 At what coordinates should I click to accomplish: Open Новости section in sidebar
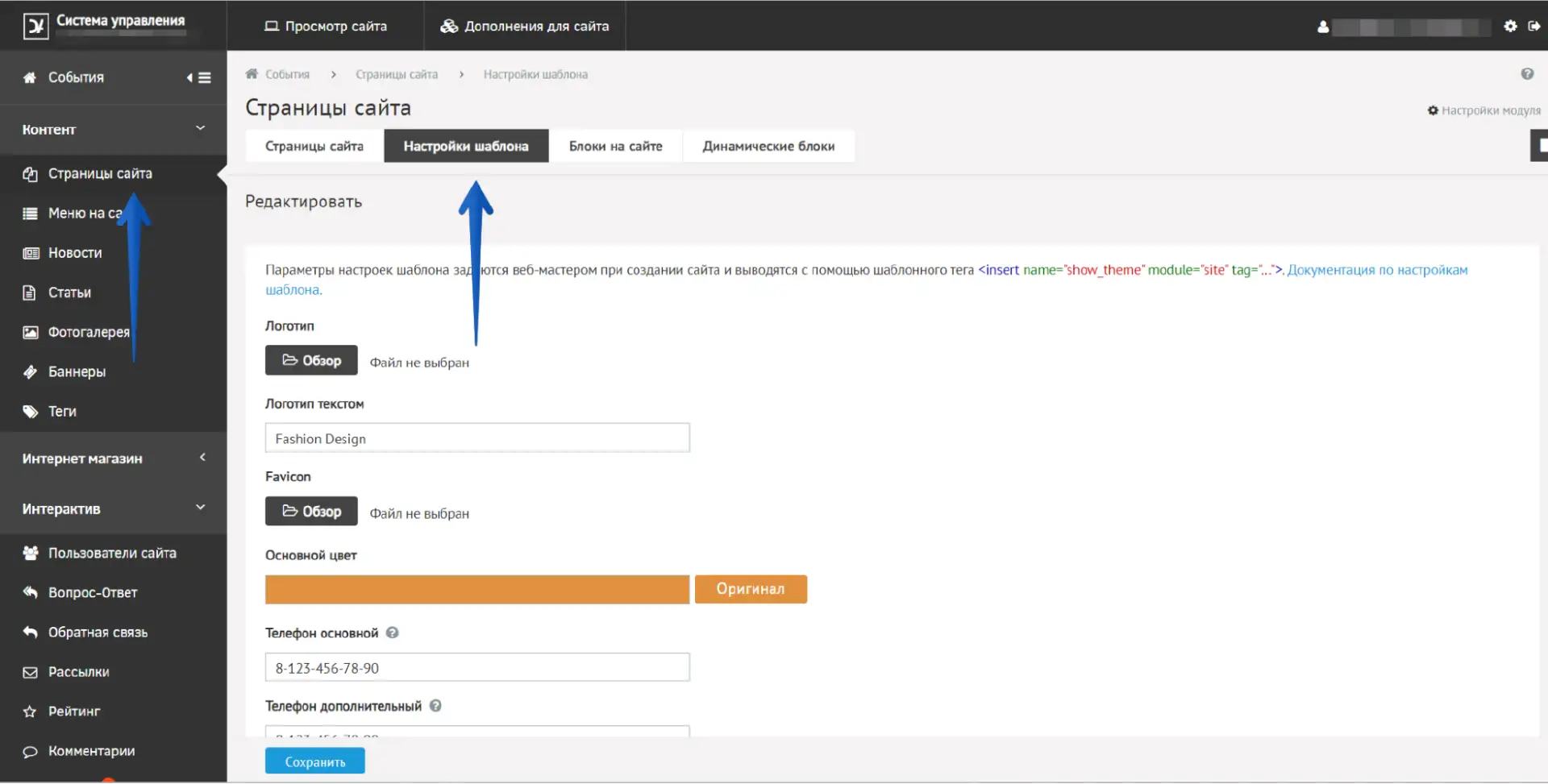pyautogui.click(x=74, y=253)
